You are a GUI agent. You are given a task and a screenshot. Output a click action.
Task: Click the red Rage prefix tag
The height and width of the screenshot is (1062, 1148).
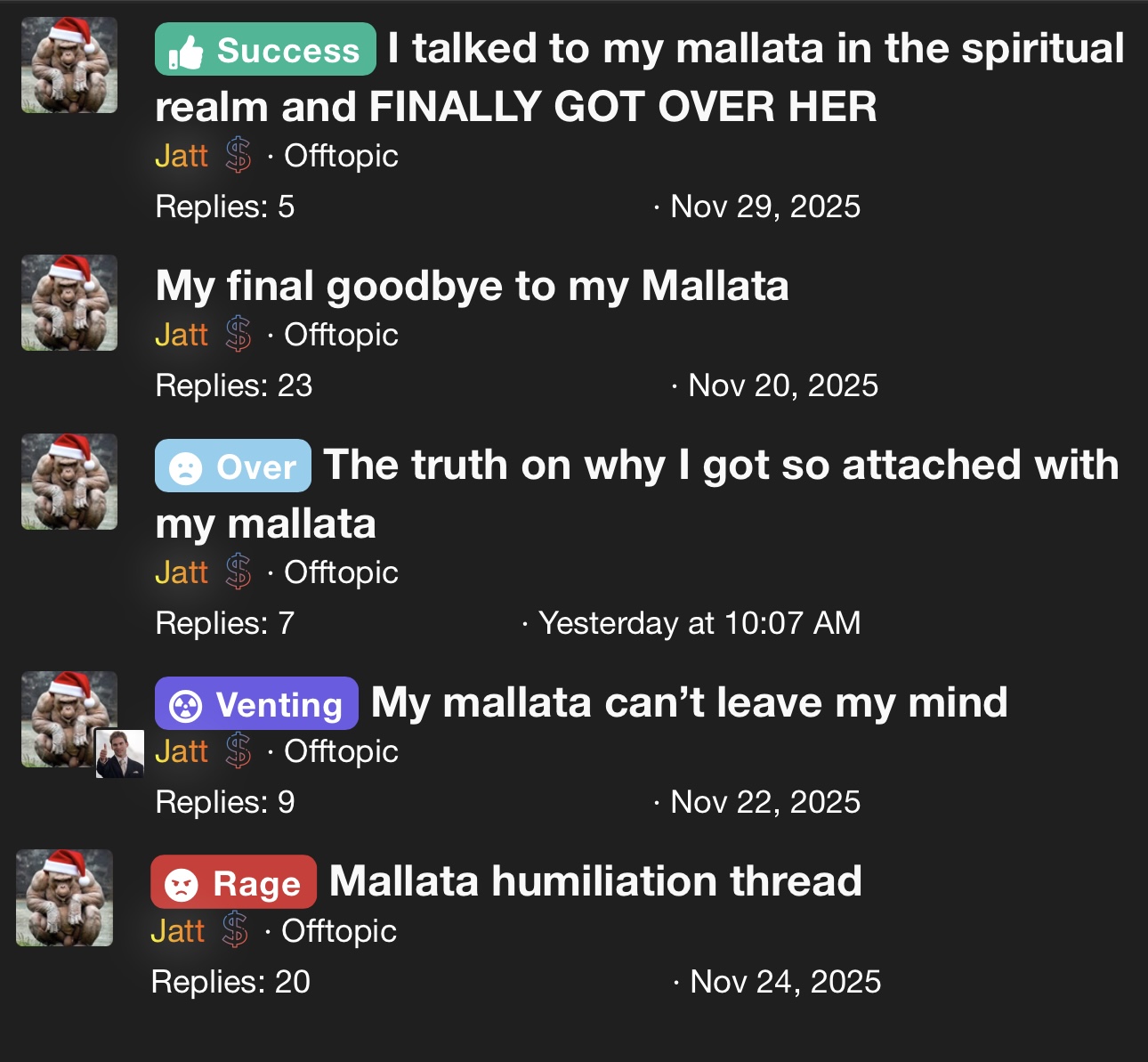(x=233, y=883)
